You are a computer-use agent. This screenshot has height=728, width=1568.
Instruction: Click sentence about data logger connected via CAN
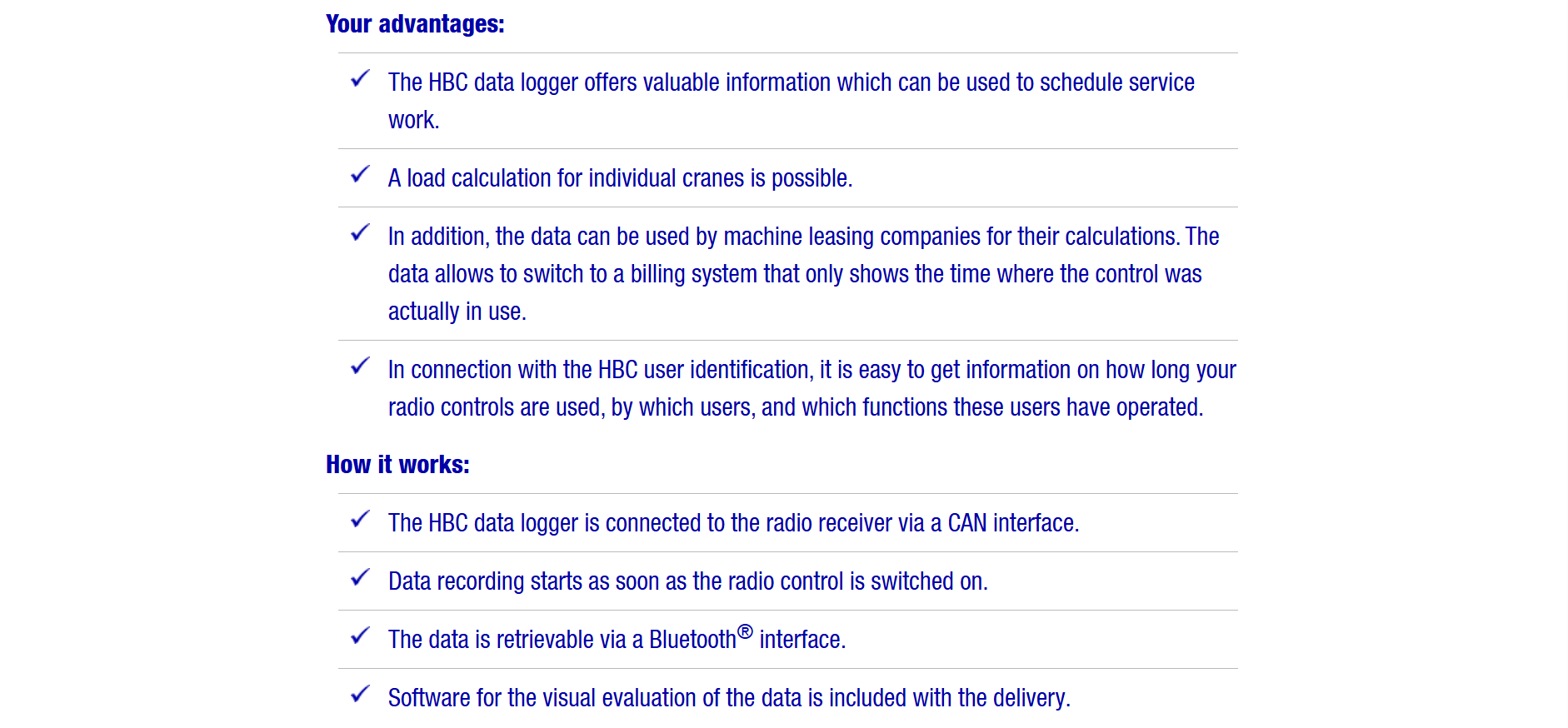pyautogui.click(x=733, y=523)
